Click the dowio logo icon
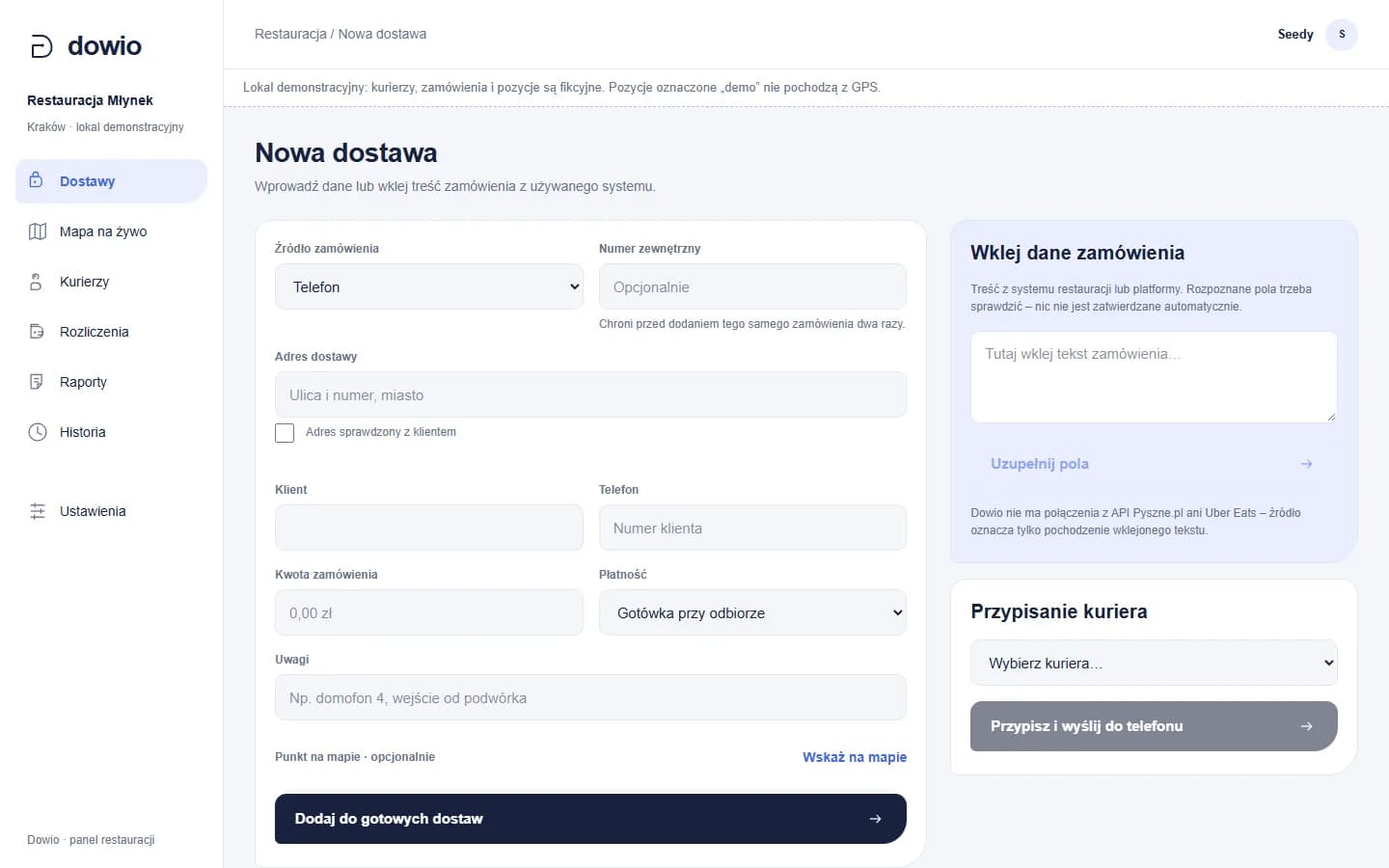The image size is (1389, 868). (x=41, y=46)
